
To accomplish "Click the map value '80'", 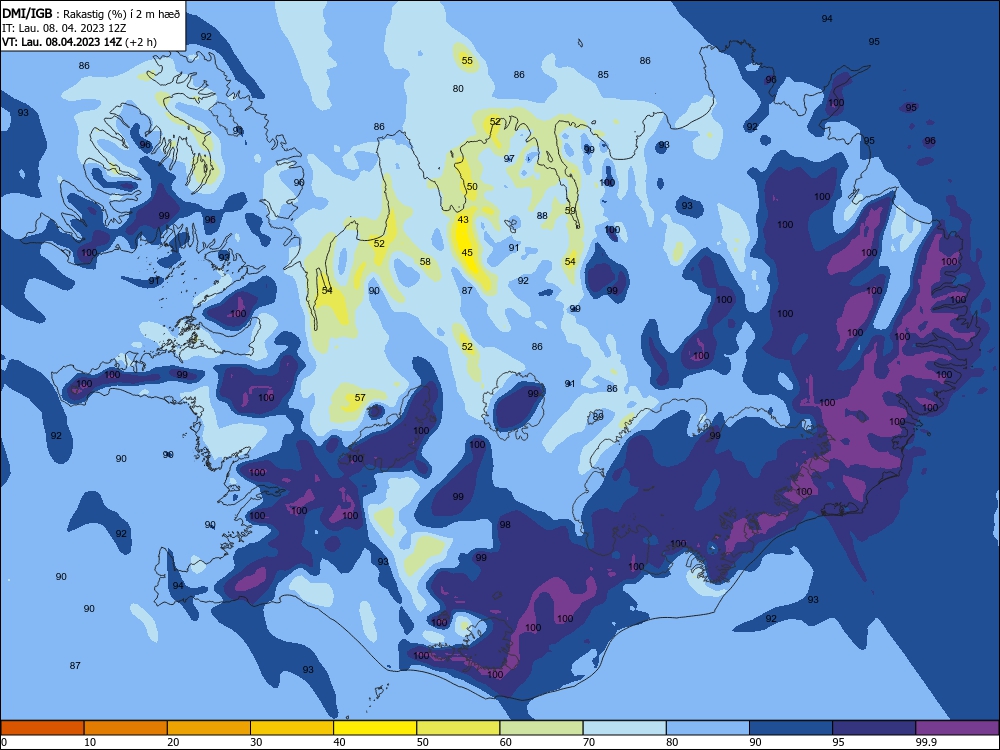I will (x=458, y=89).
